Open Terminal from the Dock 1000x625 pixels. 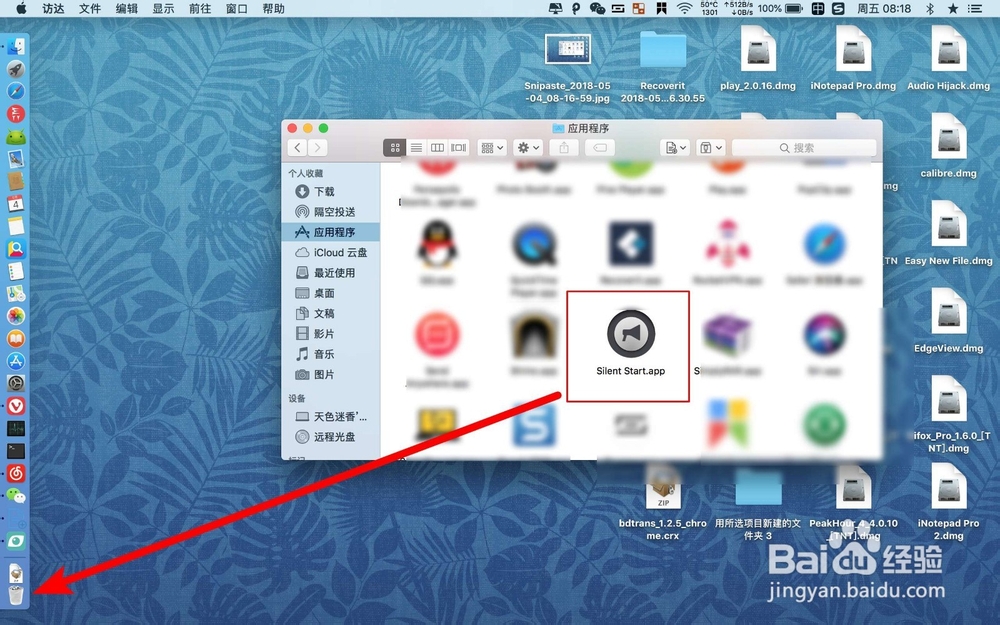tap(16, 451)
